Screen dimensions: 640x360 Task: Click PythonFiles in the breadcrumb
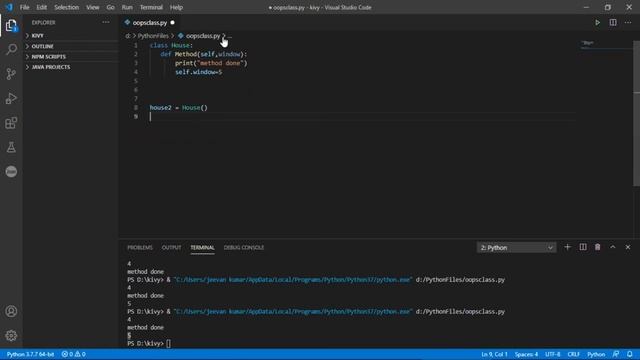[x=153, y=36]
